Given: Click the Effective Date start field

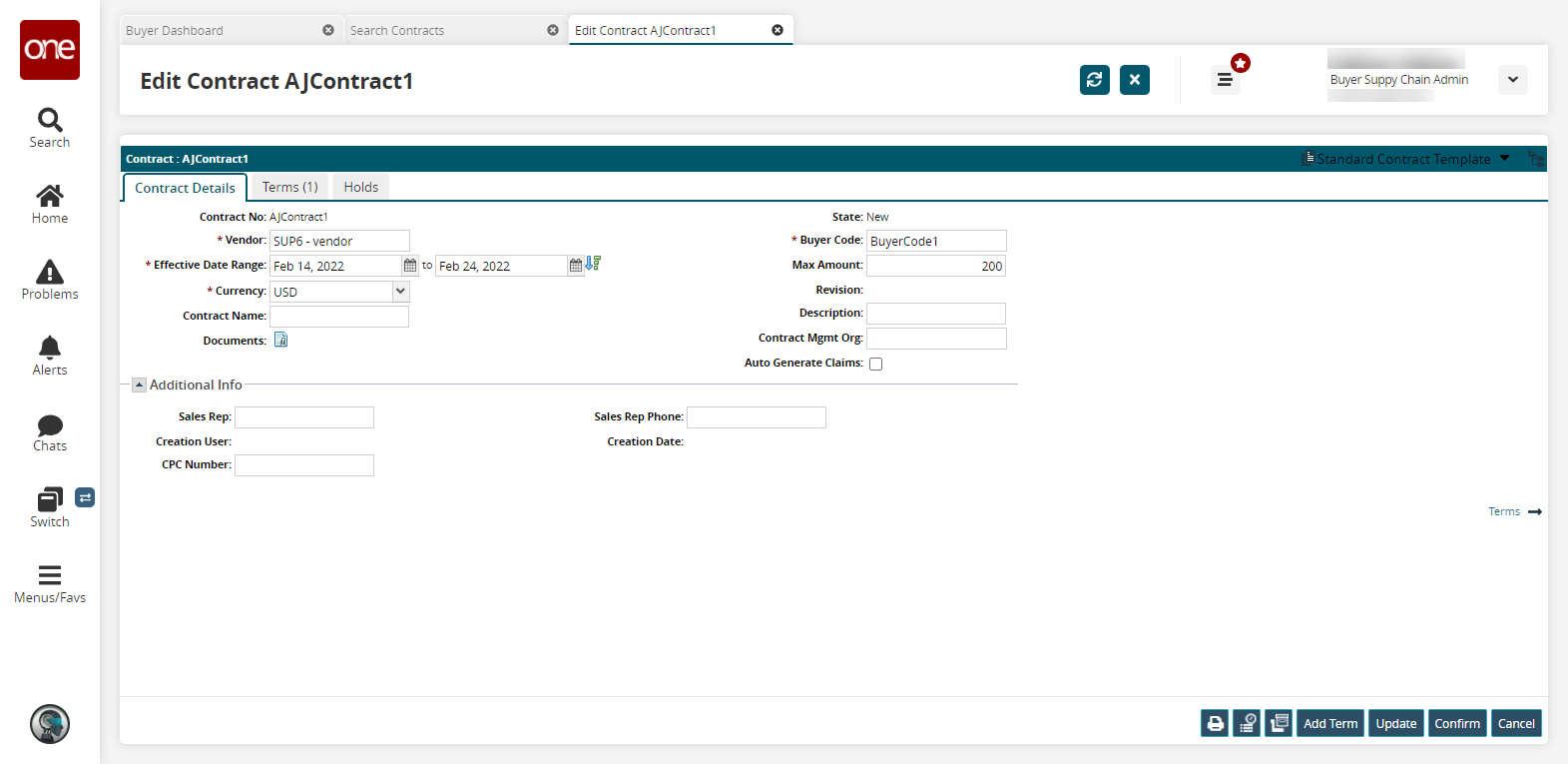Looking at the screenshot, I should (x=335, y=266).
